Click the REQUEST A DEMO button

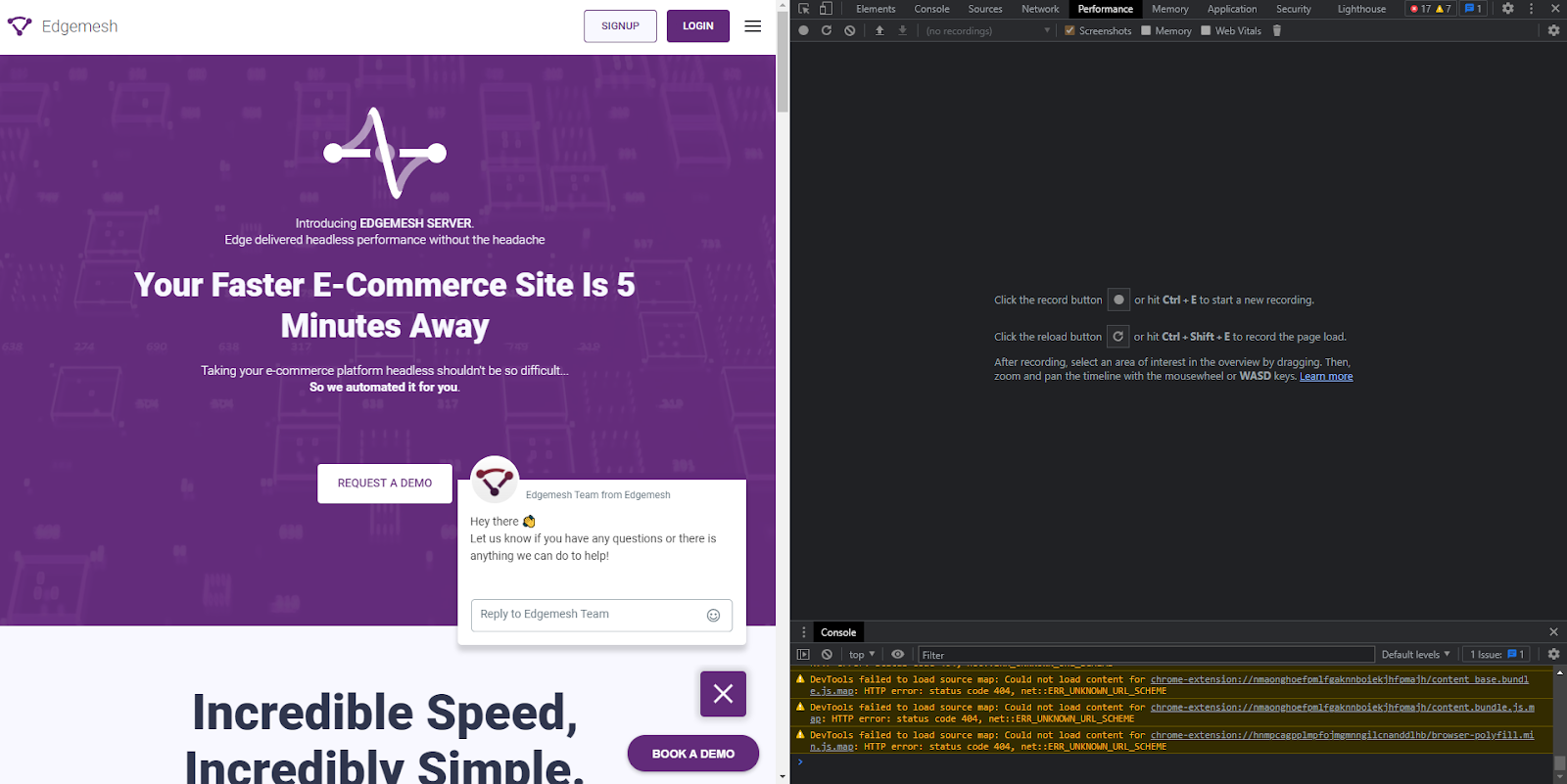pyautogui.click(x=385, y=484)
